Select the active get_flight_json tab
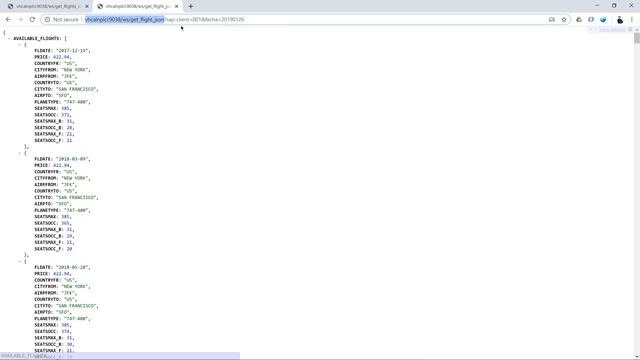Screen dimensions: 640x360 coord(138,6)
